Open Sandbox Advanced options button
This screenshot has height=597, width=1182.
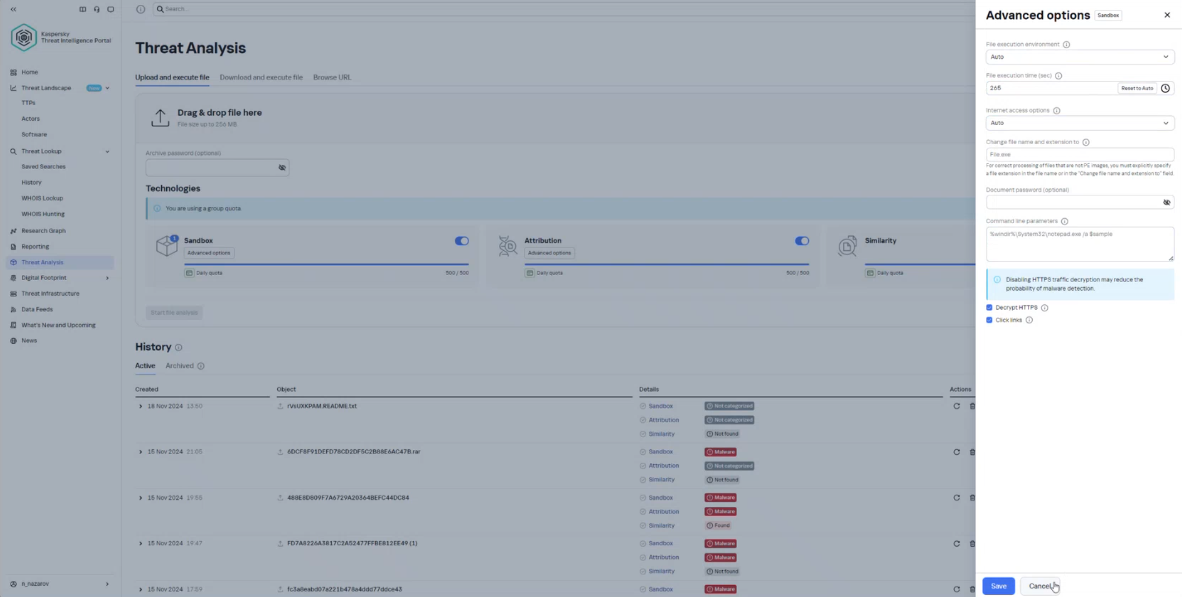coord(209,253)
